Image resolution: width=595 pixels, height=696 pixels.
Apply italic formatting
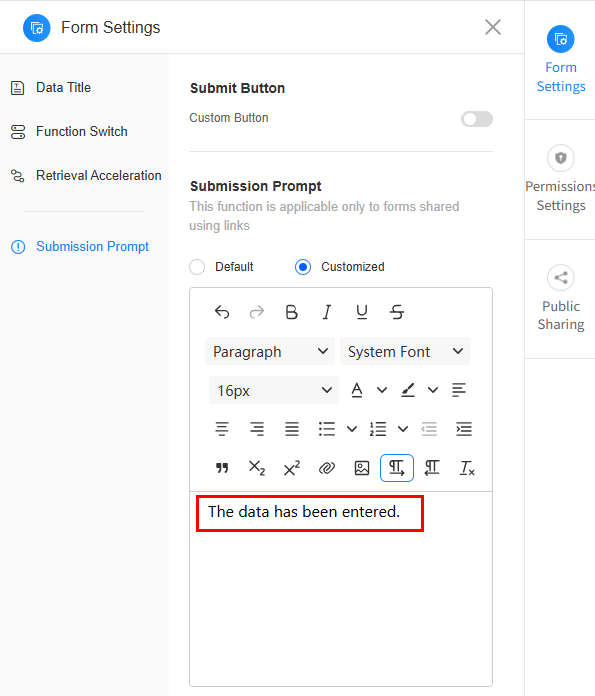[x=327, y=312]
